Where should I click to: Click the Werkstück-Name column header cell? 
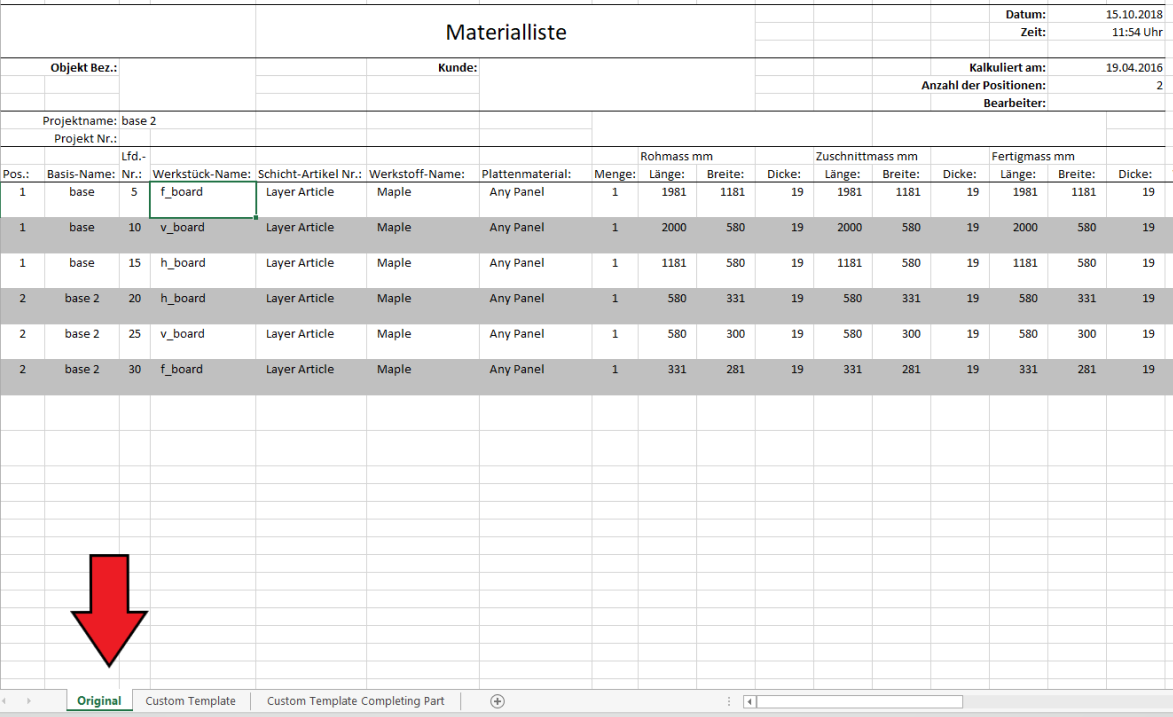tap(202, 174)
